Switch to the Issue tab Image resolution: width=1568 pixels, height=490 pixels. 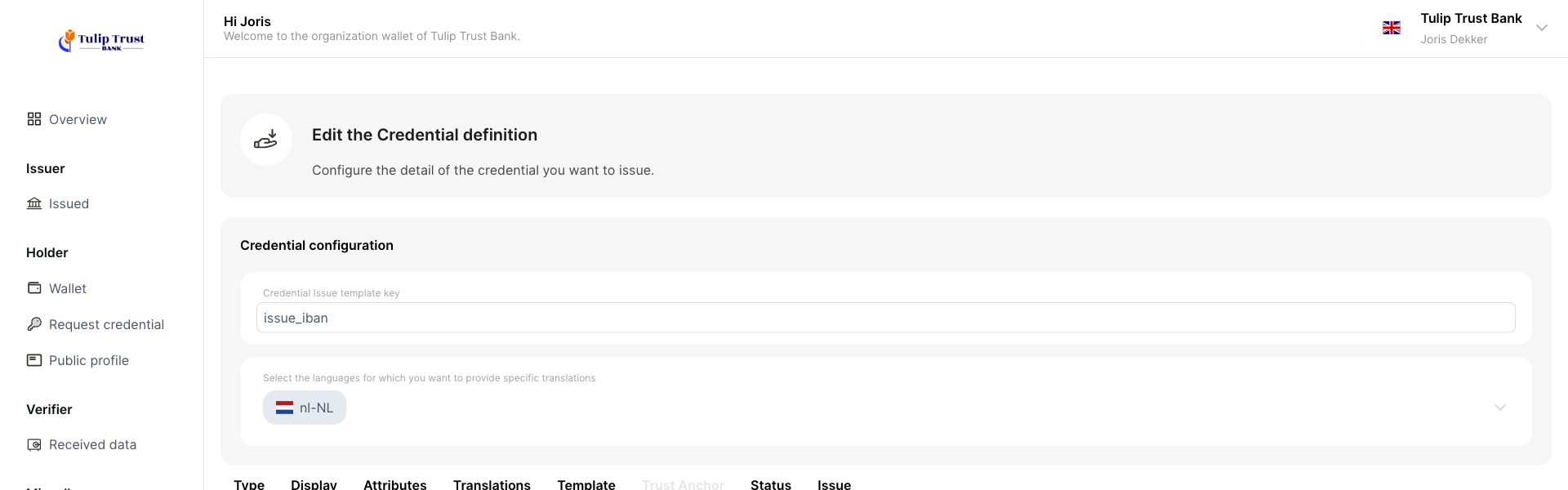tap(834, 484)
